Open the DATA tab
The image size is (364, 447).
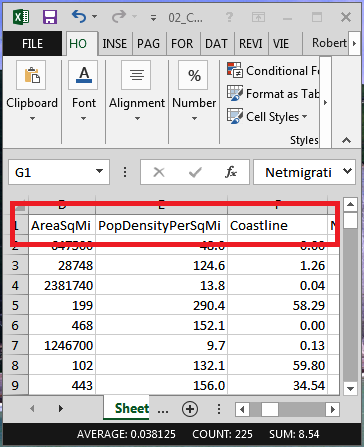click(x=216, y=44)
